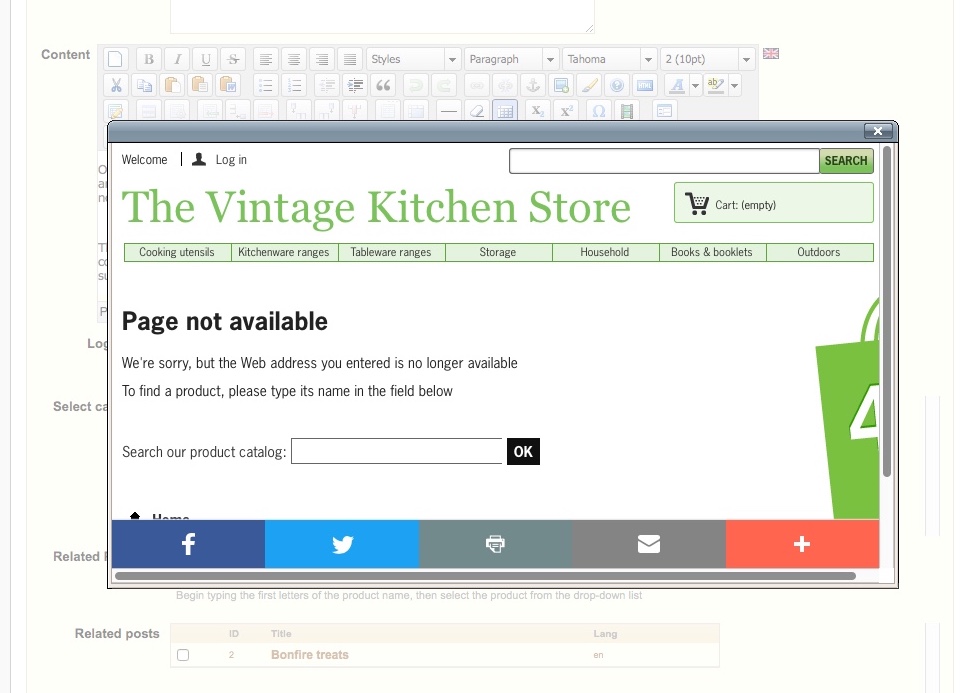Screen dimensions: 968x693
Task: Open Books & booklets menu item
Action: [712, 252]
